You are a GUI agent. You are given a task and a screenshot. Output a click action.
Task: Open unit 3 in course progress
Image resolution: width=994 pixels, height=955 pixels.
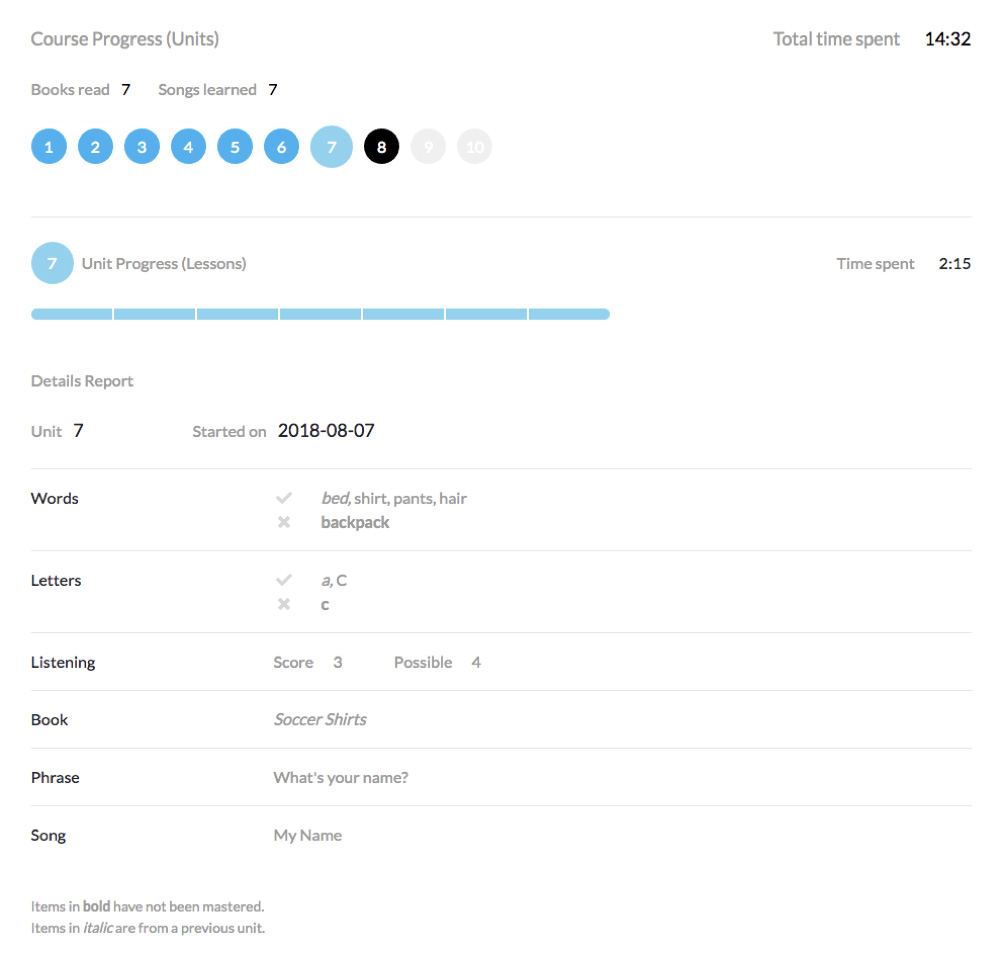[142, 147]
